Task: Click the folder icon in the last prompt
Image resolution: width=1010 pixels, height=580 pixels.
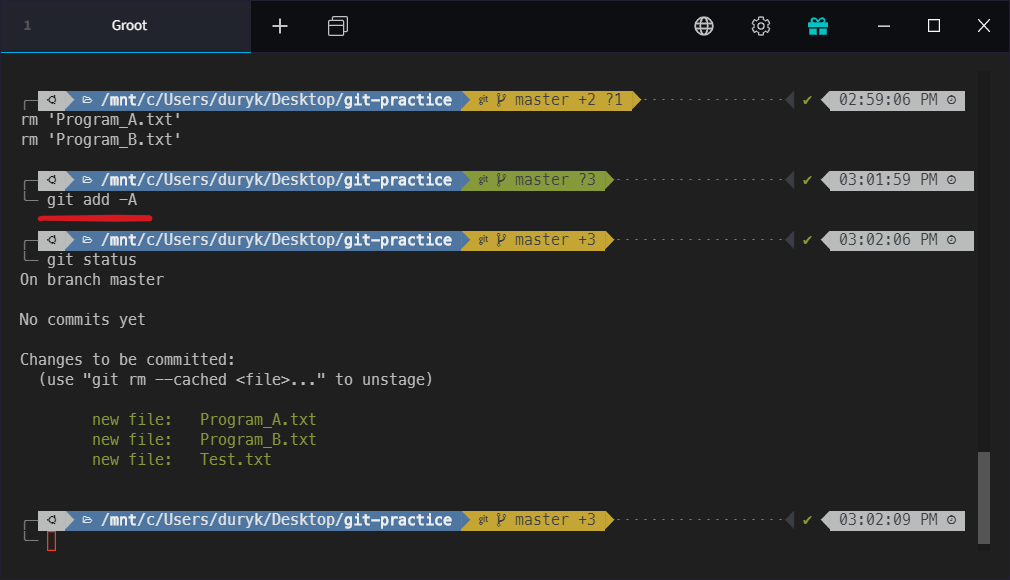Action: [x=88, y=520]
